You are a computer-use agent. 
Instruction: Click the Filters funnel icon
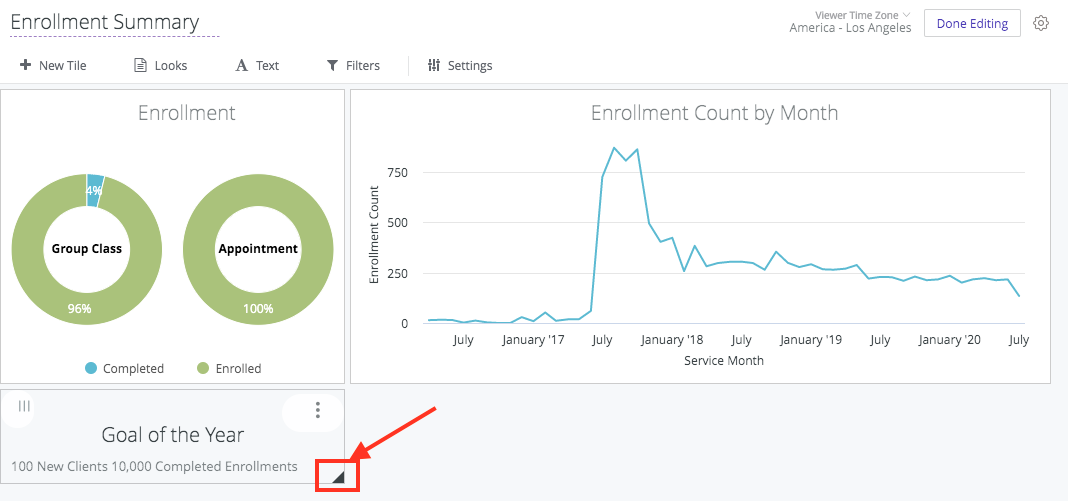(332, 65)
